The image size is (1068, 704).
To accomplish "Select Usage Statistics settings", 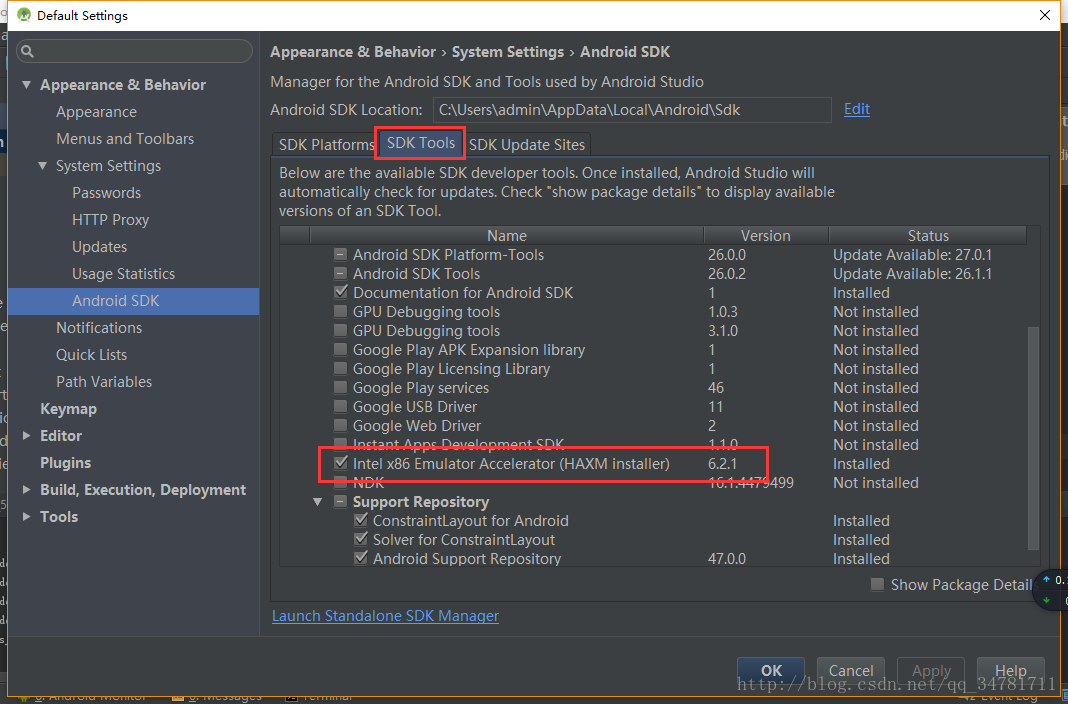I will [123, 274].
